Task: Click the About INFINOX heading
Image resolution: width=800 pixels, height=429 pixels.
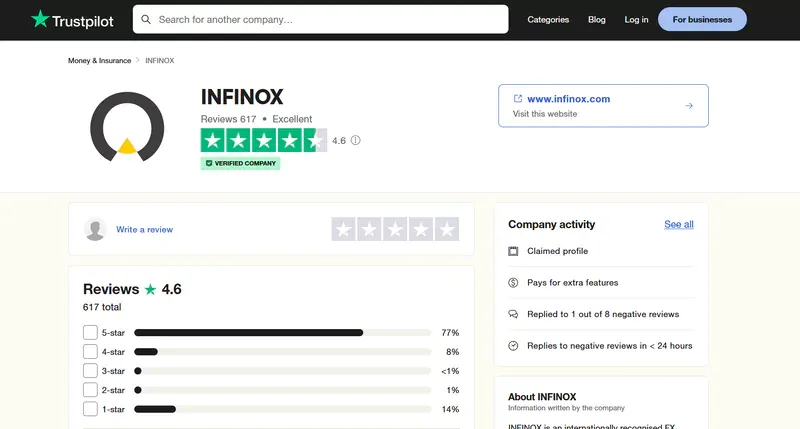Action: (542, 397)
